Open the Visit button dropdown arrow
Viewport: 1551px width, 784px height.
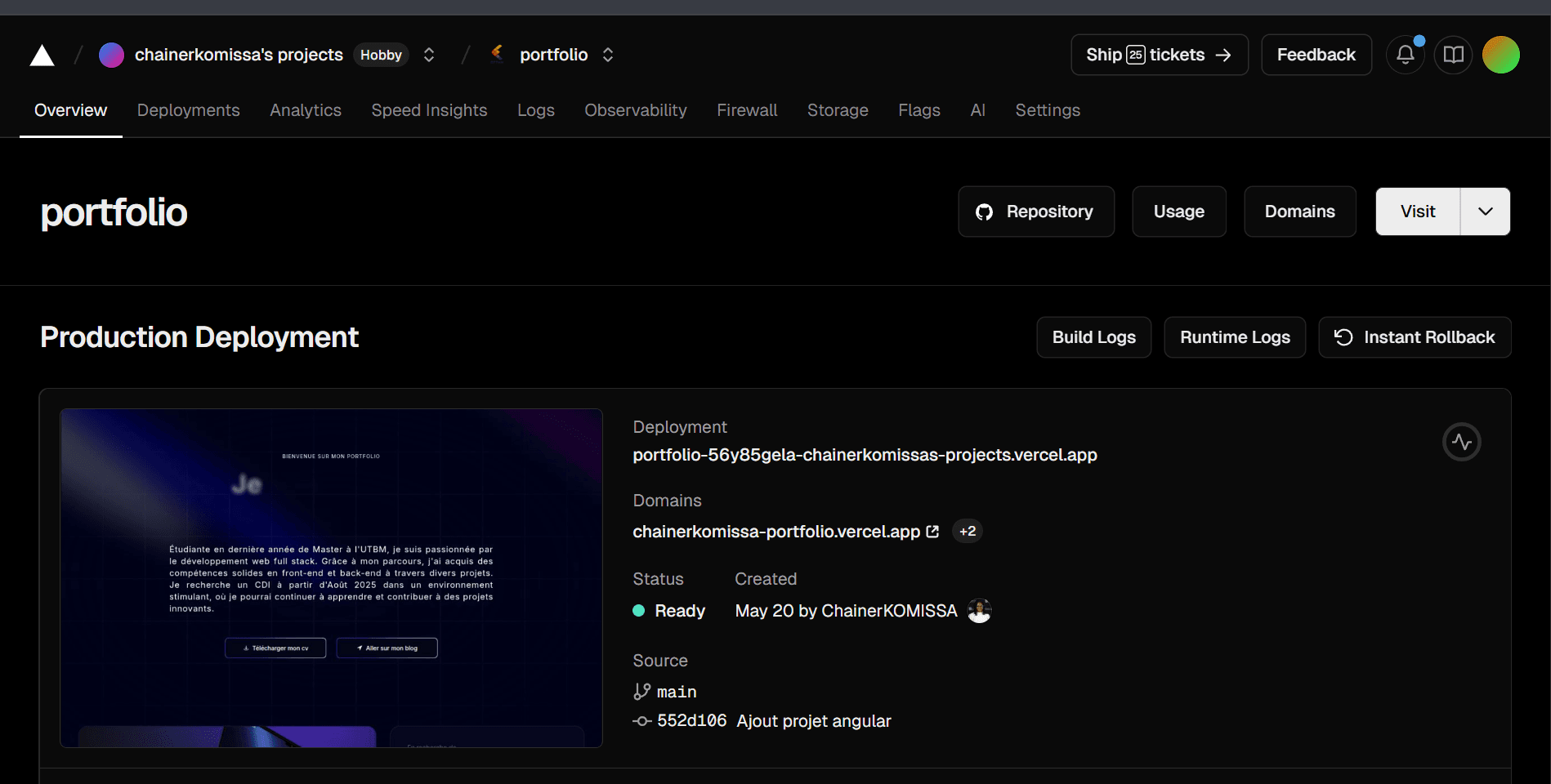[1485, 212]
